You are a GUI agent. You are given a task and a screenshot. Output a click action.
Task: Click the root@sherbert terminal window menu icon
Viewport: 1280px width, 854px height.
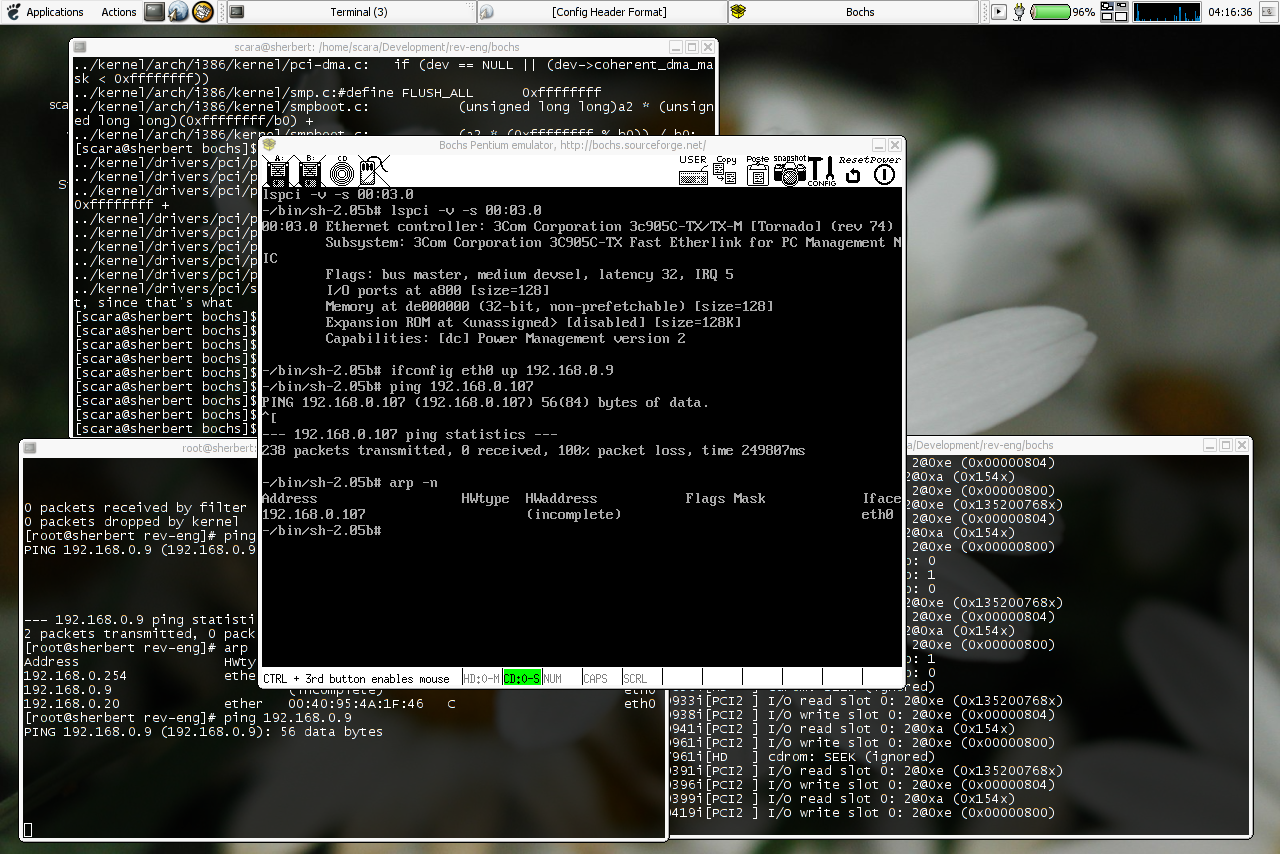point(30,448)
